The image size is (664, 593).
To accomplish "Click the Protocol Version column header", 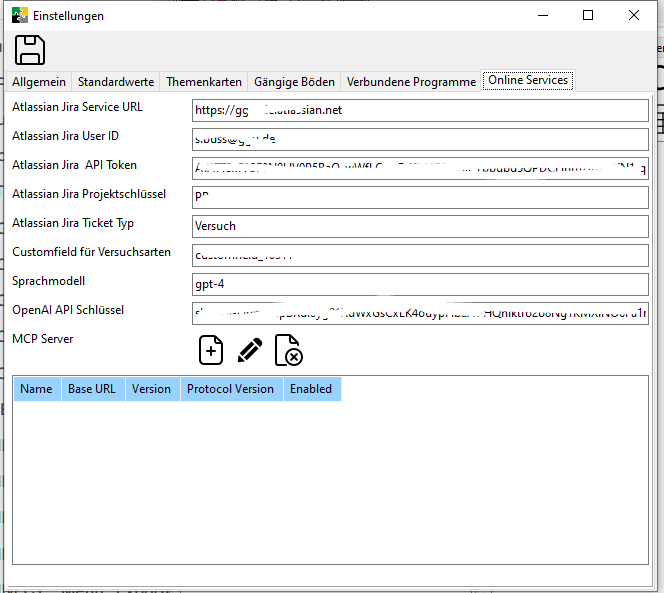I will [x=230, y=389].
